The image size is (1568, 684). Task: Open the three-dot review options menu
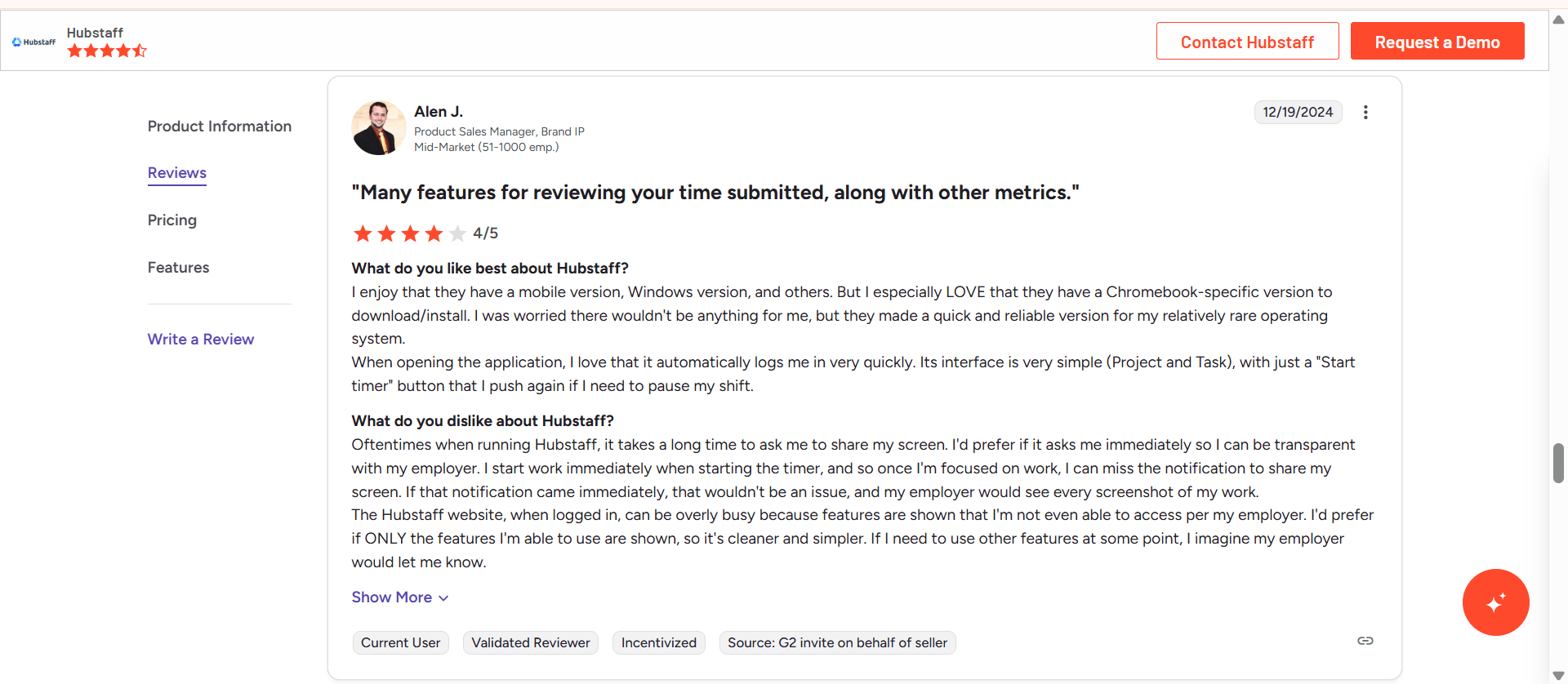coord(1365,113)
